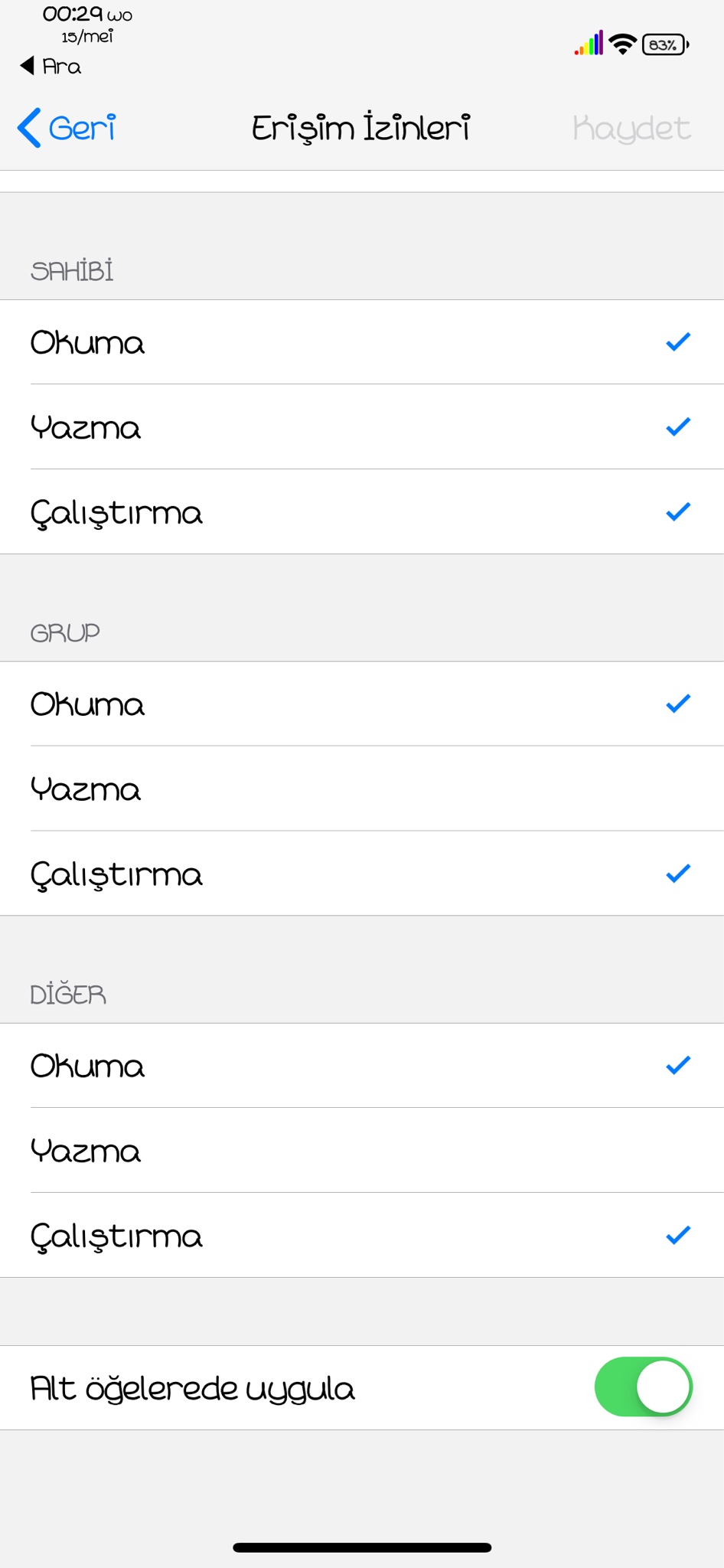The height and width of the screenshot is (1568, 724).
Task: Uncheck Çalıştırma under DİĞER section
Action: coord(678,1235)
